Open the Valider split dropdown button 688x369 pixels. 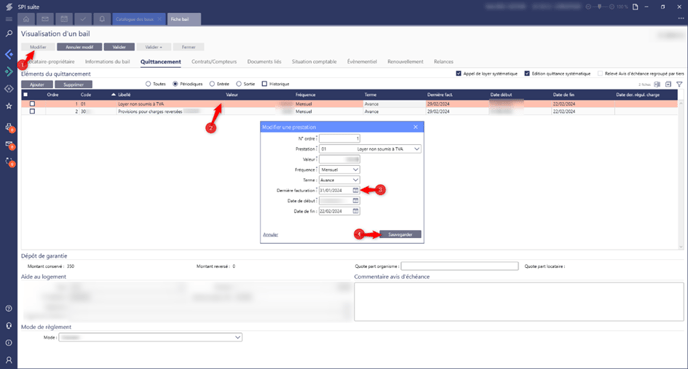point(154,47)
